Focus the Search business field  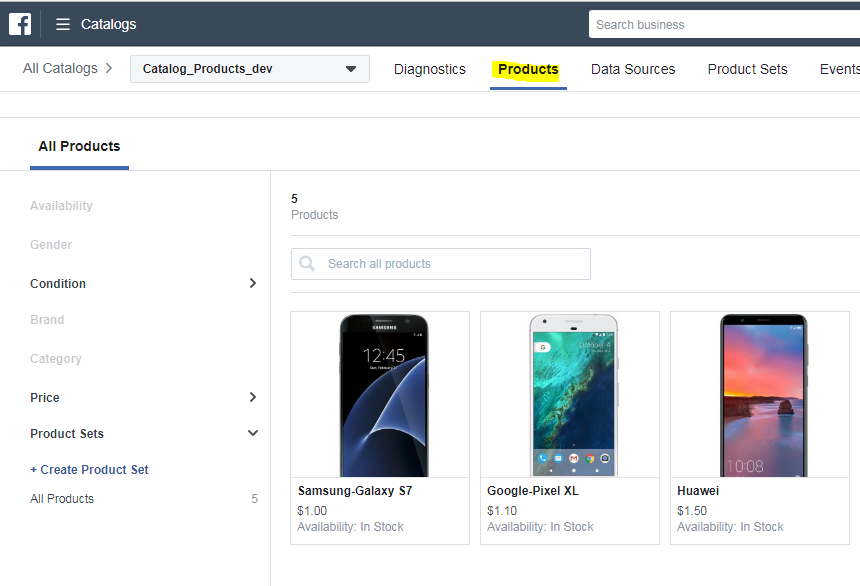click(724, 25)
